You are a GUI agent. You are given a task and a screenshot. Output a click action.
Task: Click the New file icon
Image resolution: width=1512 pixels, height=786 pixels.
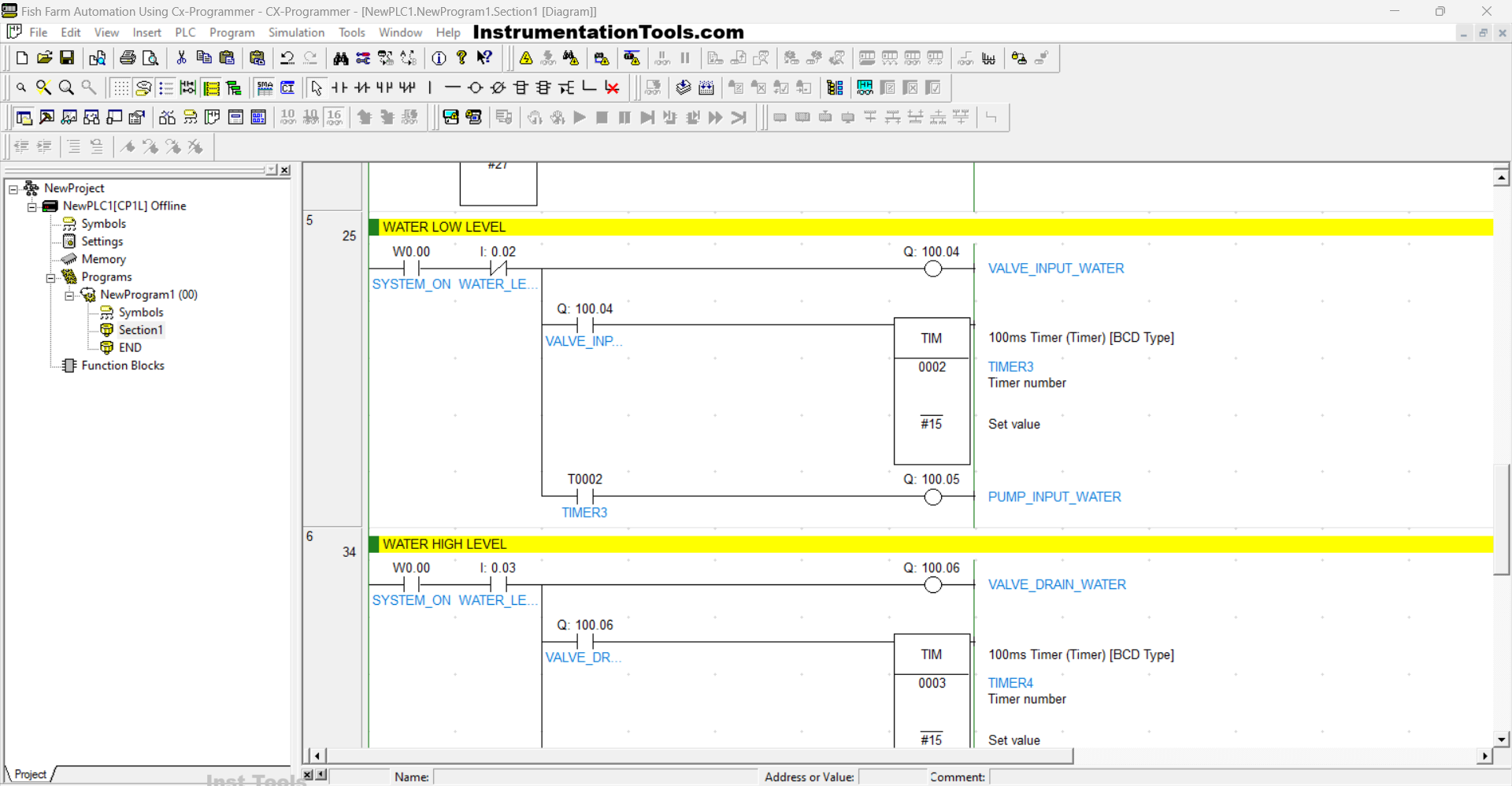(22, 58)
